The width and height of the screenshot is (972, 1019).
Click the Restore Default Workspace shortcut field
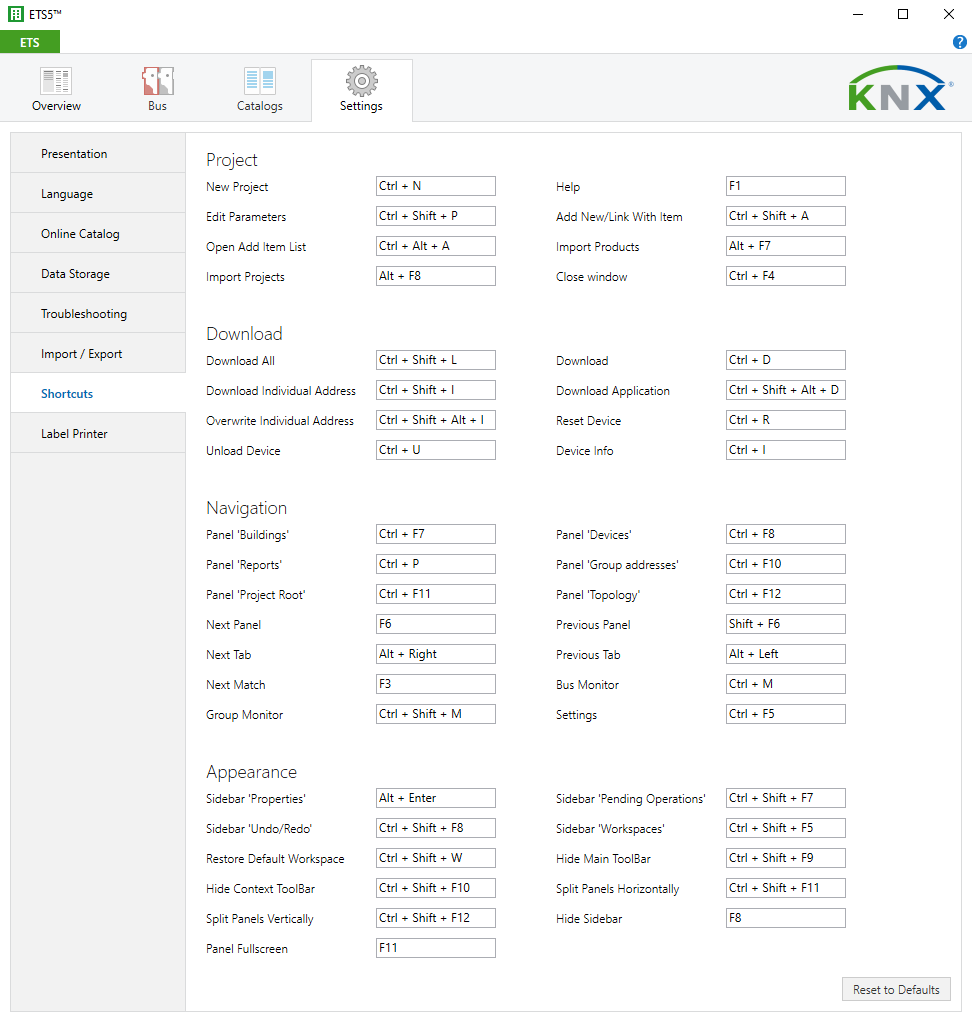435,858
